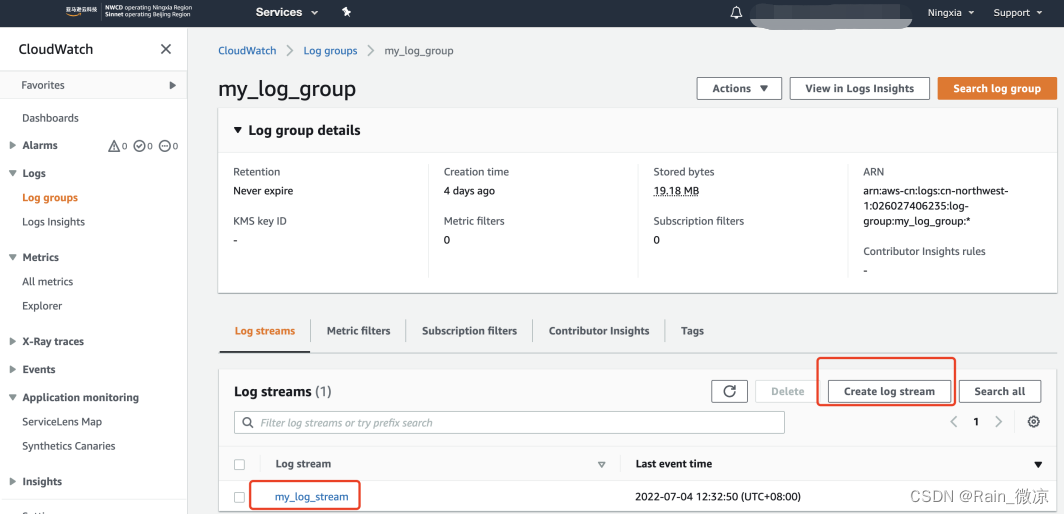
Task: Go to next page of log streams
Action: pyautogui.click(x=998, y=422)
